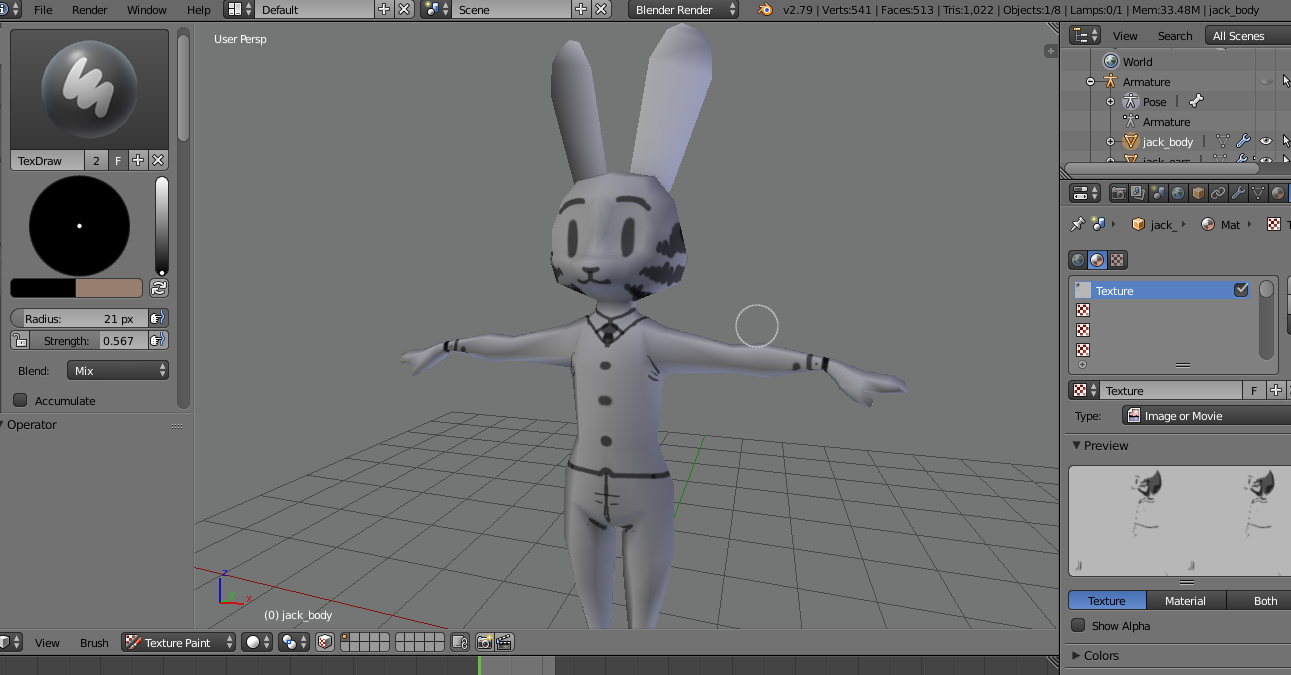
Task: Enable pressure sensitivity for brush Radius
Action: [x=157, y=318]
